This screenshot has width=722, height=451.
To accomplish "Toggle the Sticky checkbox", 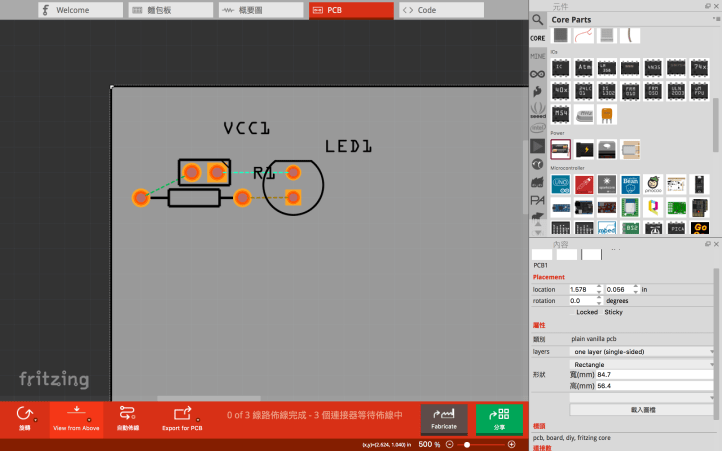I will click(601, 312).
